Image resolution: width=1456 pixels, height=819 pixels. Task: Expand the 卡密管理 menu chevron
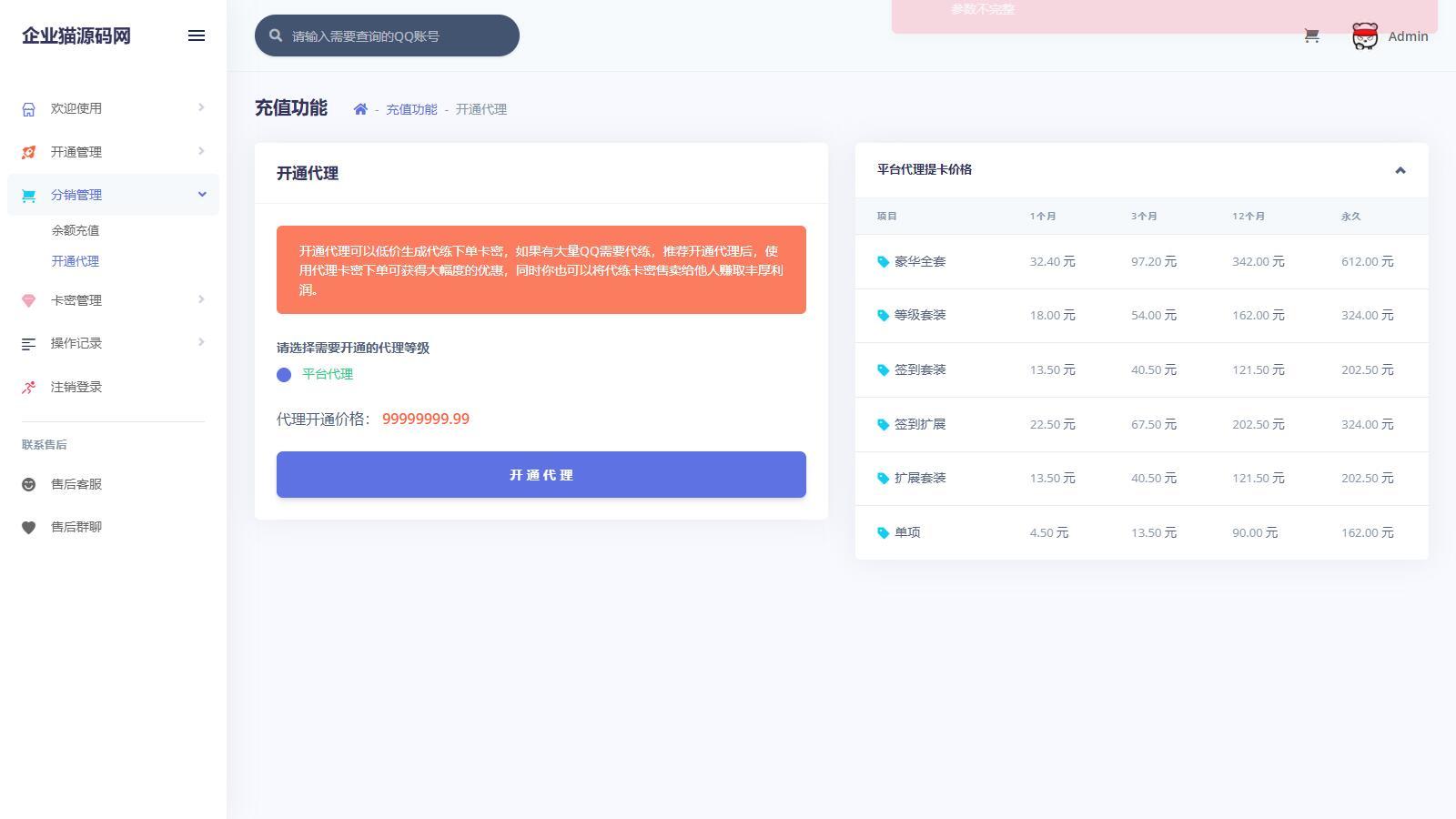(201, 299)
